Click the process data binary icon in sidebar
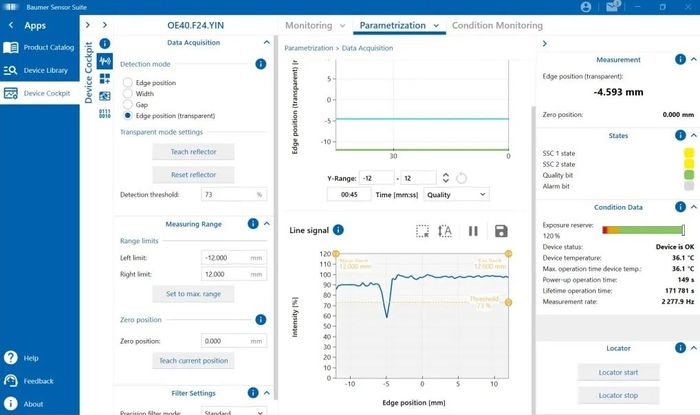The image size is (700, 415). tap(104, 113)
